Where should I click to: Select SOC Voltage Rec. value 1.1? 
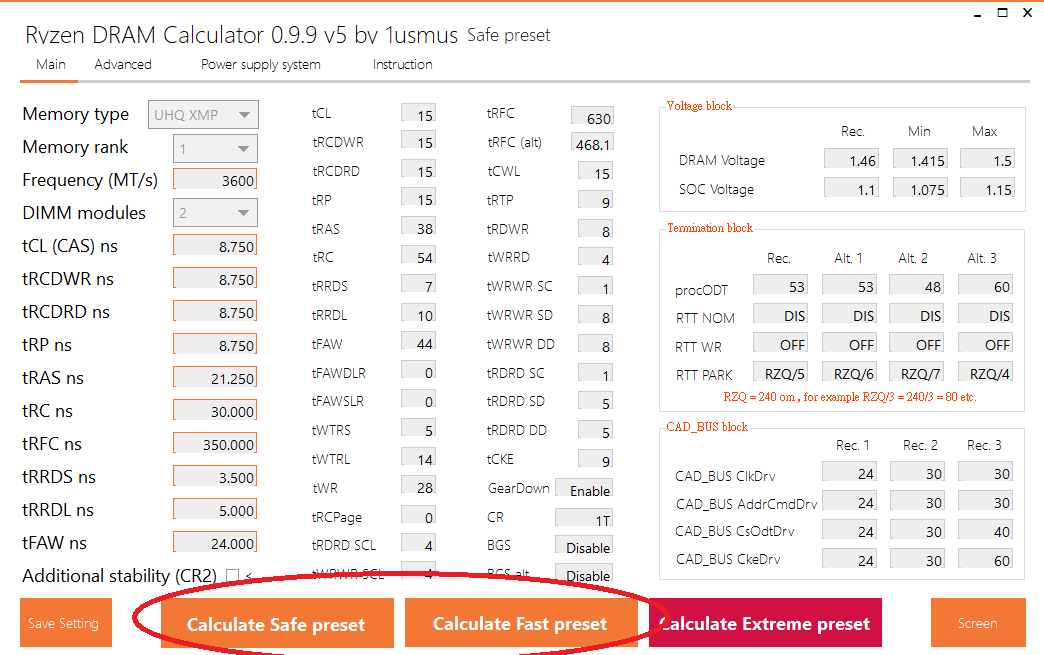point(852,189)
